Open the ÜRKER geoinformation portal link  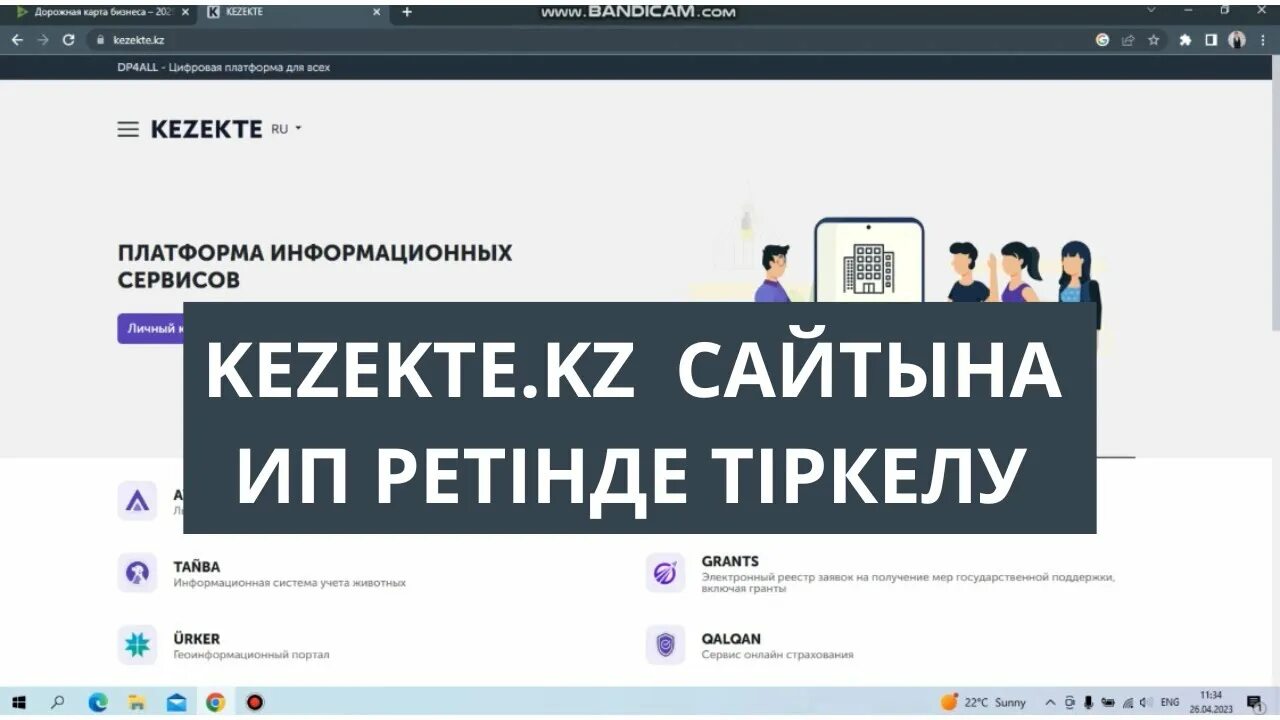251,646
